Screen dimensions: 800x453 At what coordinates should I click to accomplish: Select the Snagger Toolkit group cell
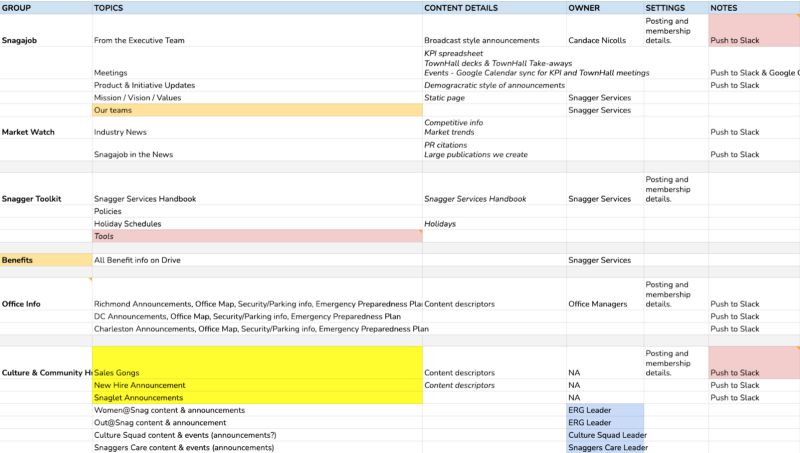pyautogui.click(x=46, y=189)
